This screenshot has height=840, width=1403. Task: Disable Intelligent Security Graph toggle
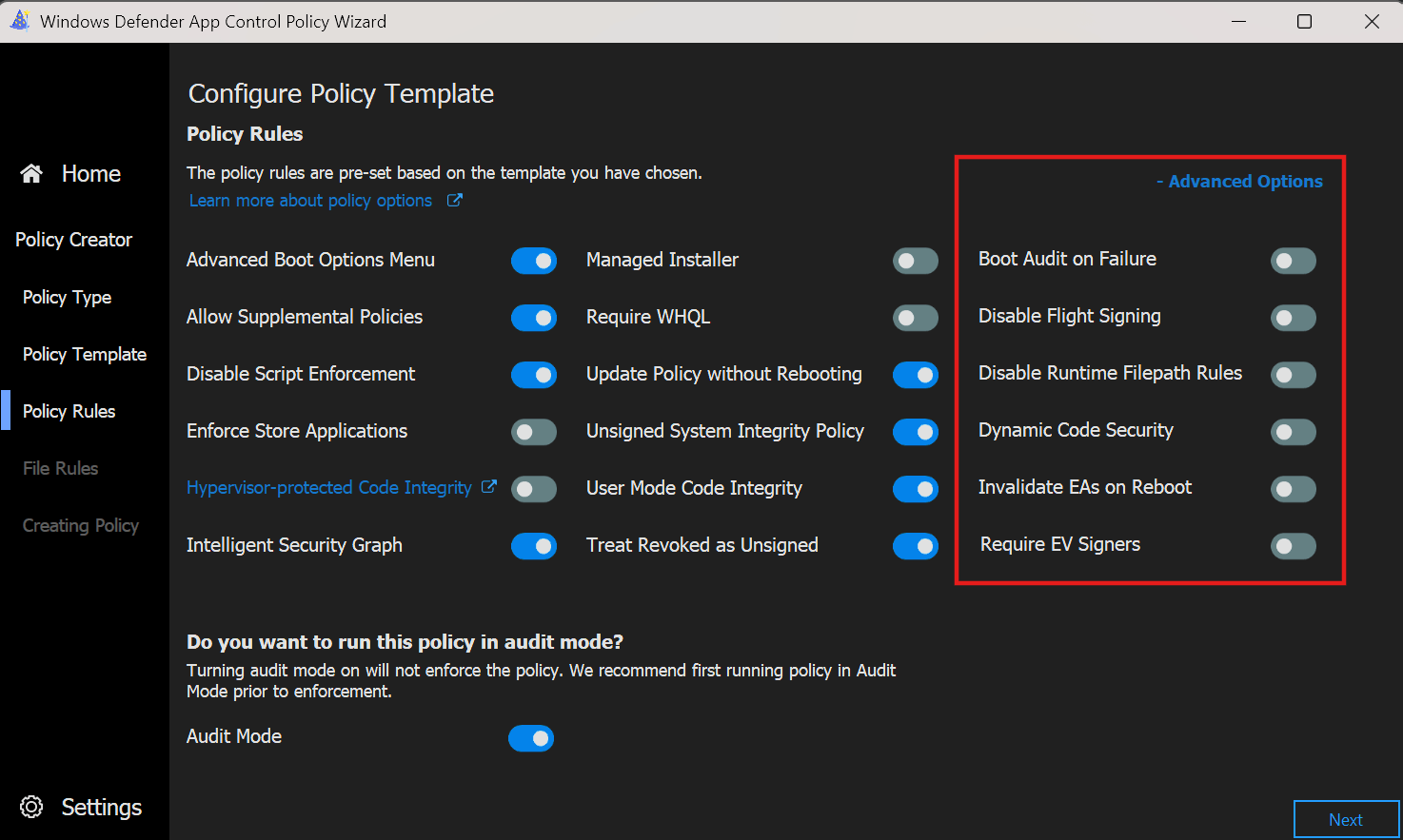tap(533, 546)
